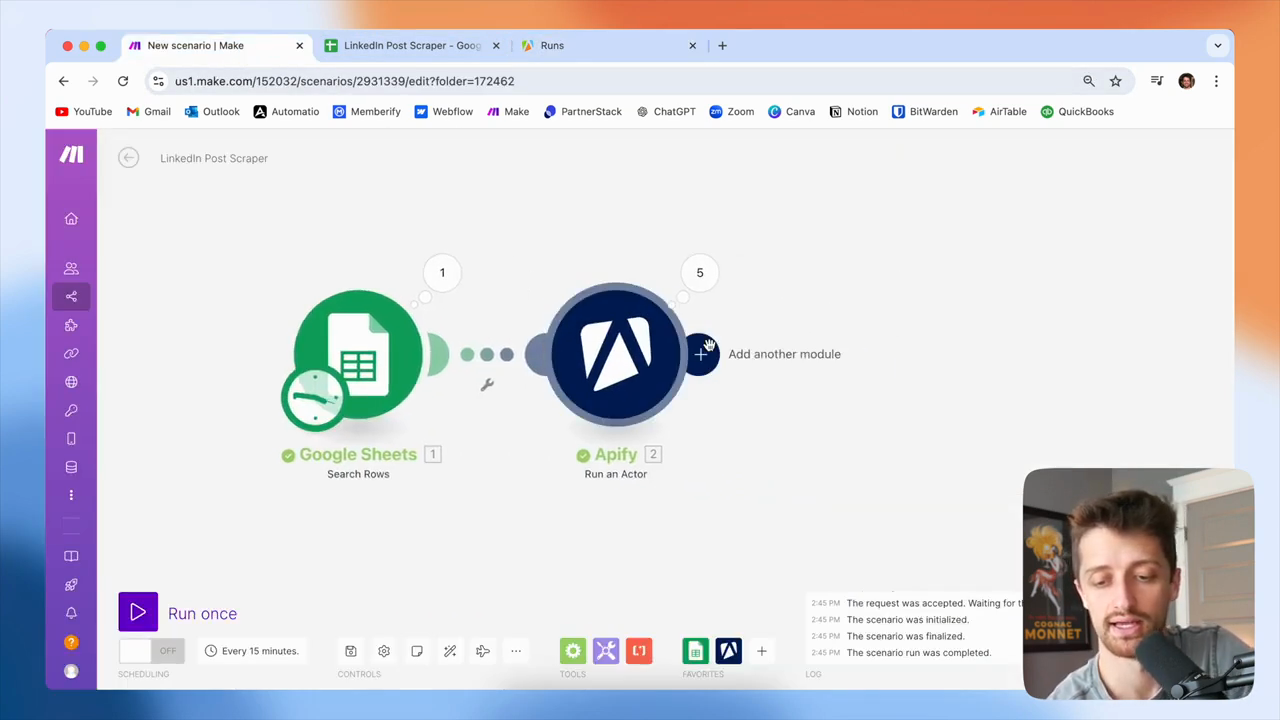Go back using the scenario back arrow
Image resolution: width=1280 pixels, height=720 pixels.
click(128, 157)
